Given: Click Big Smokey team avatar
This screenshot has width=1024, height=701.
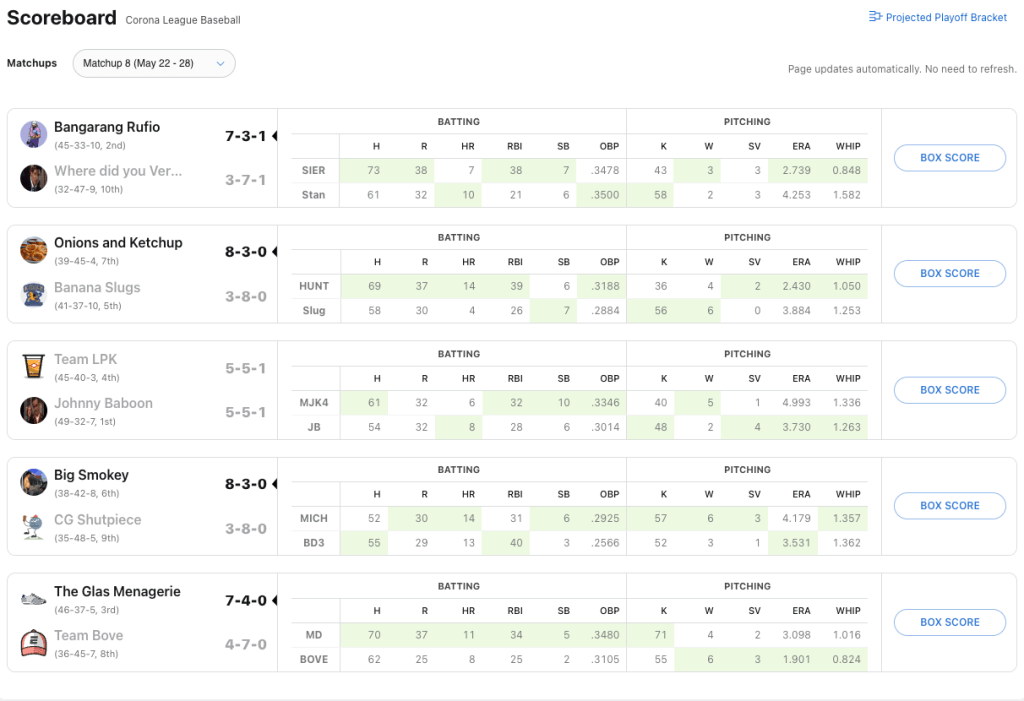Looking at the screenshot, I should (x=34, y=482).
